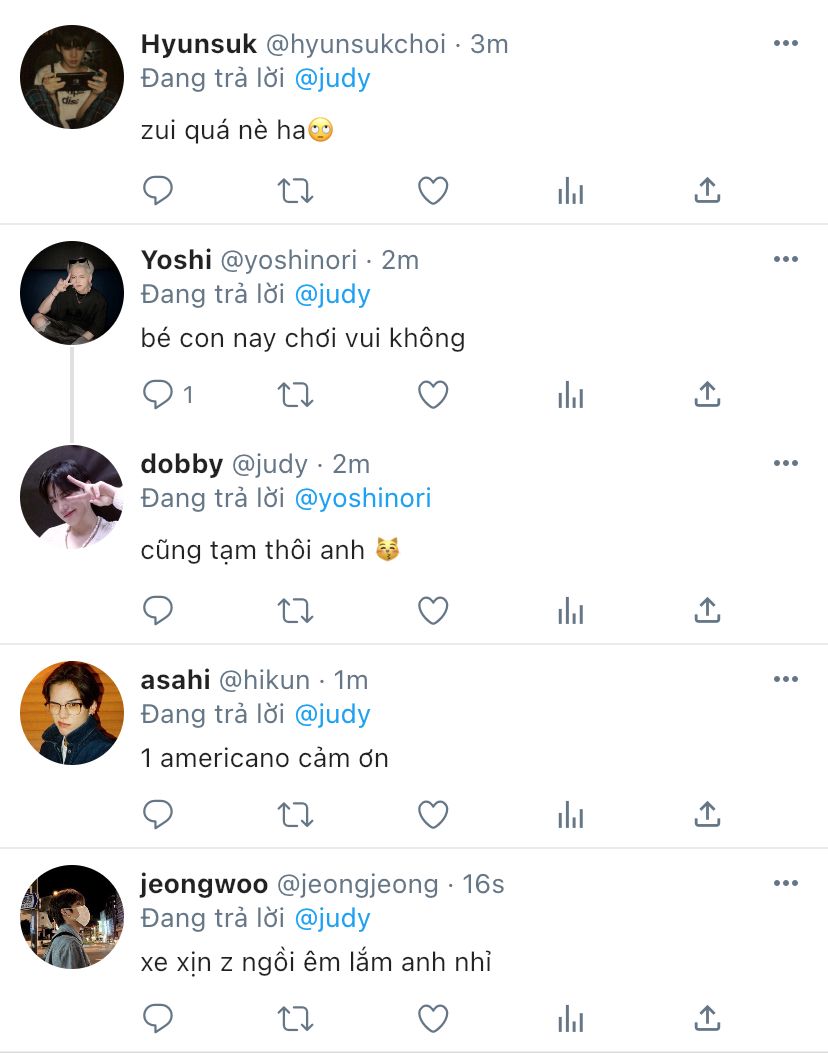Open asahi's profile avatar

click(72, 713)
